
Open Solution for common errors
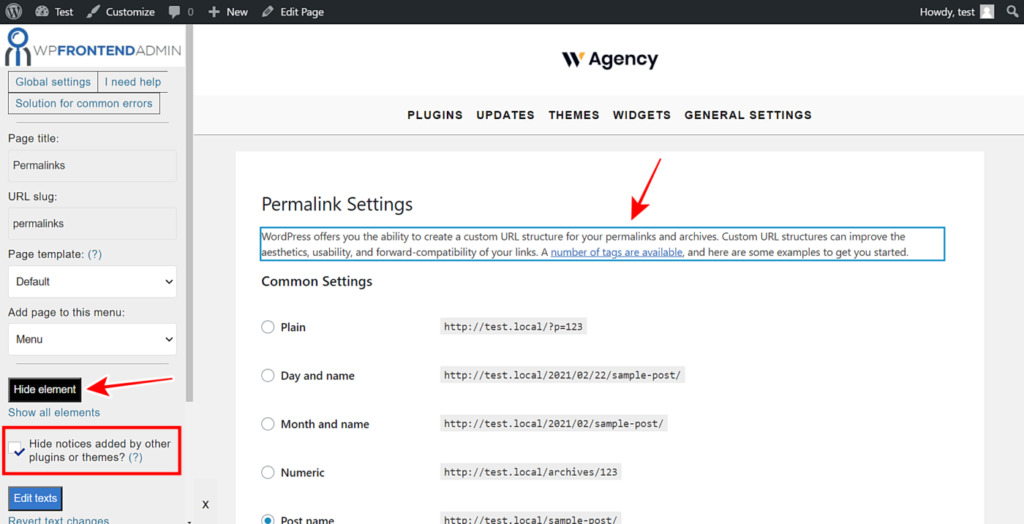point(84,103)
